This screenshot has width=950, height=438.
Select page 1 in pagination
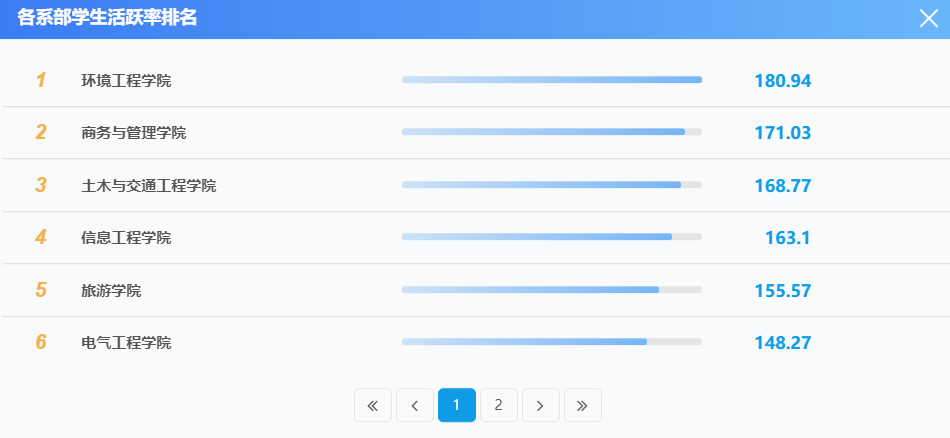456,405
